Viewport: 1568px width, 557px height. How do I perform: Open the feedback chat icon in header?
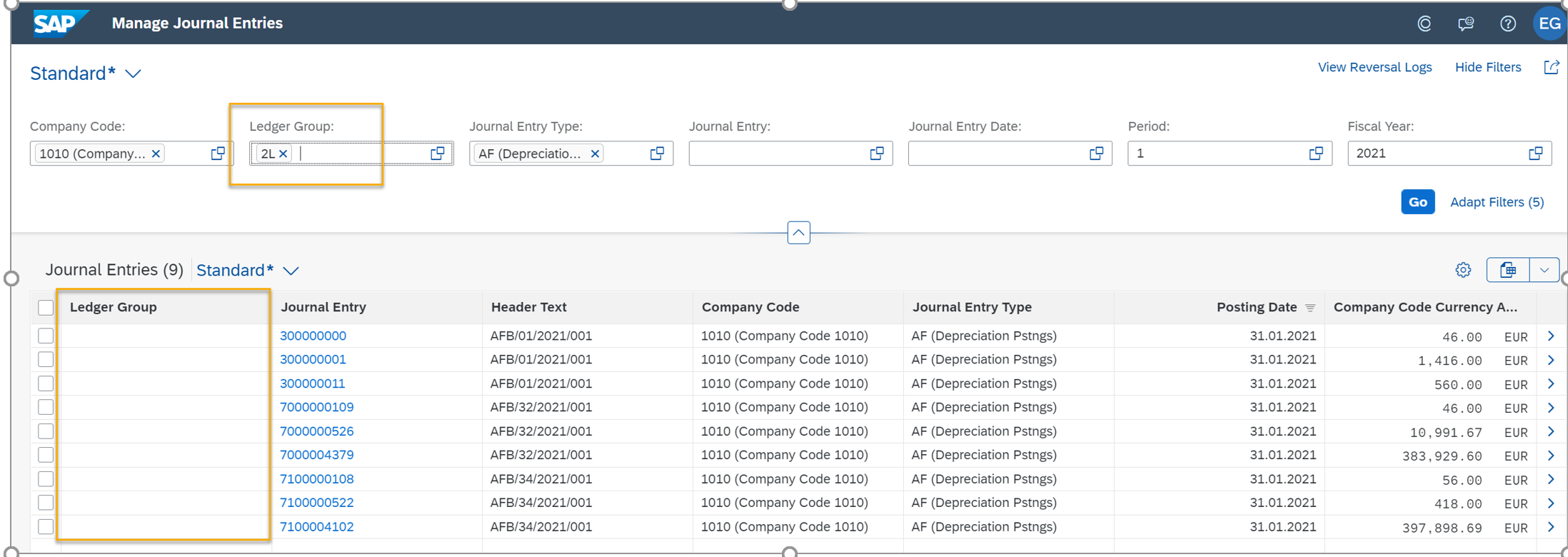pyautogui.click(x=1466, y=24)
